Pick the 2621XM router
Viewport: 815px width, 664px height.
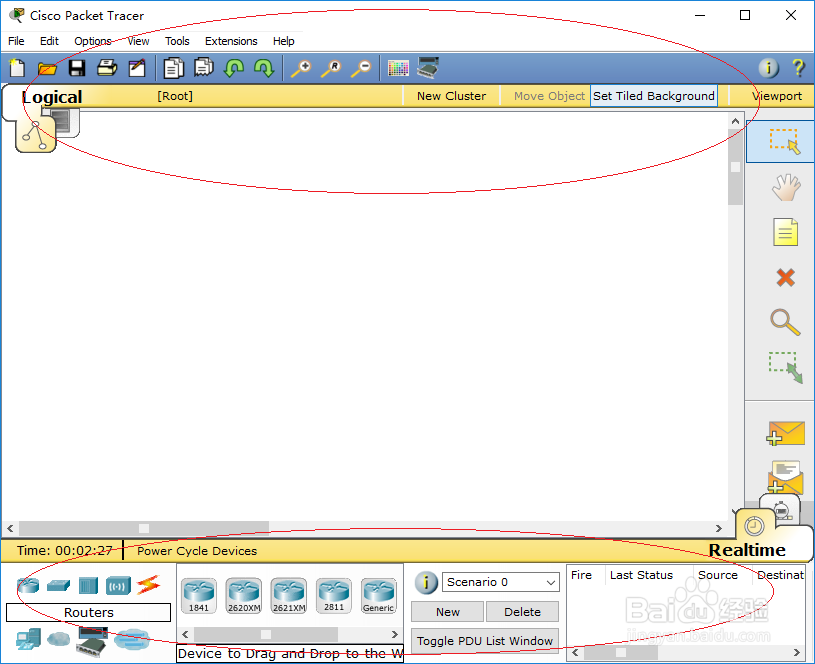tap(289, 596)
